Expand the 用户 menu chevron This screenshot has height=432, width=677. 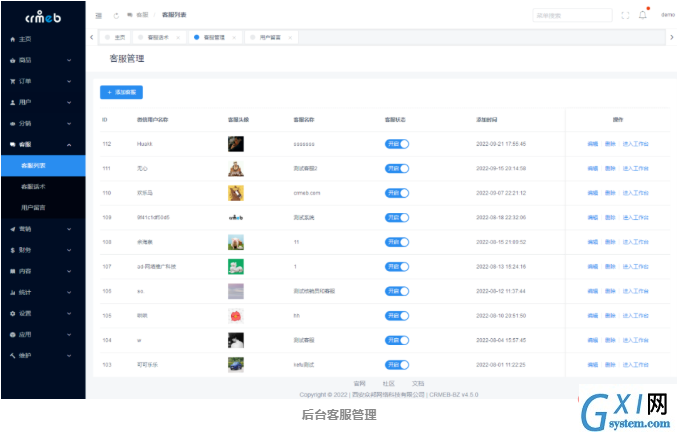point(69,102)
